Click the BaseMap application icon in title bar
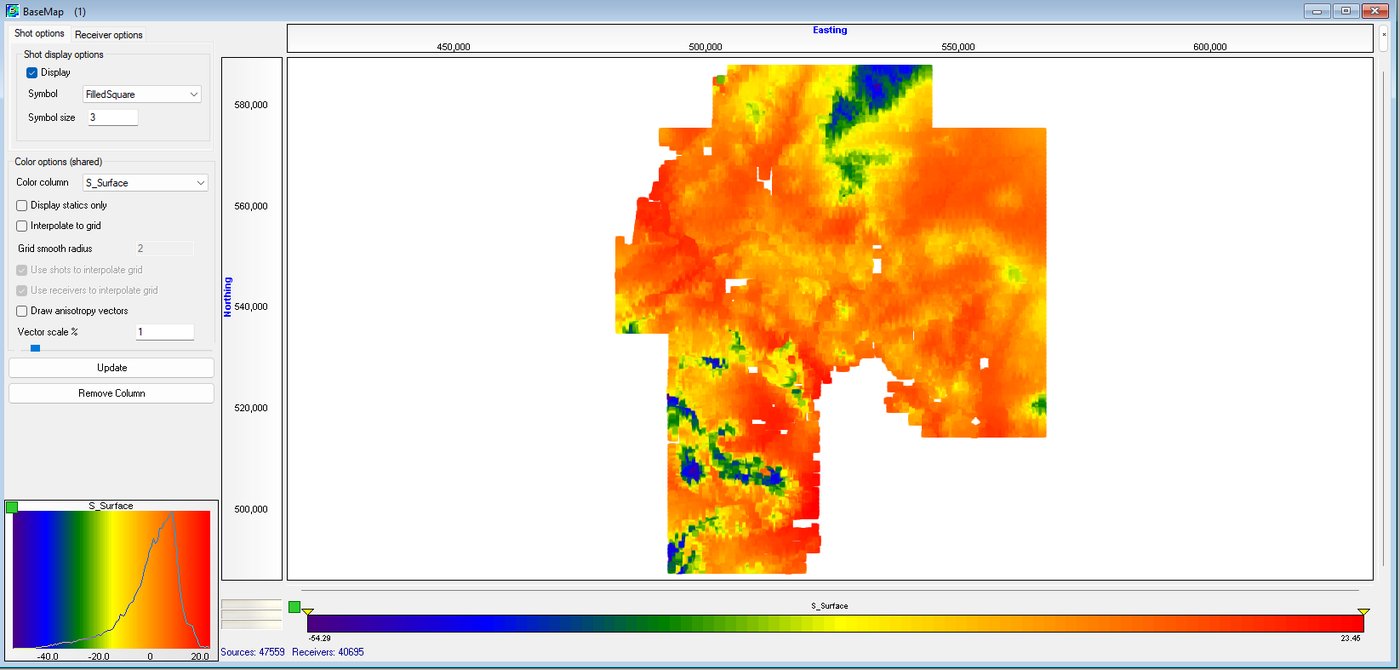1400x670 pixels. coord(11,11)
